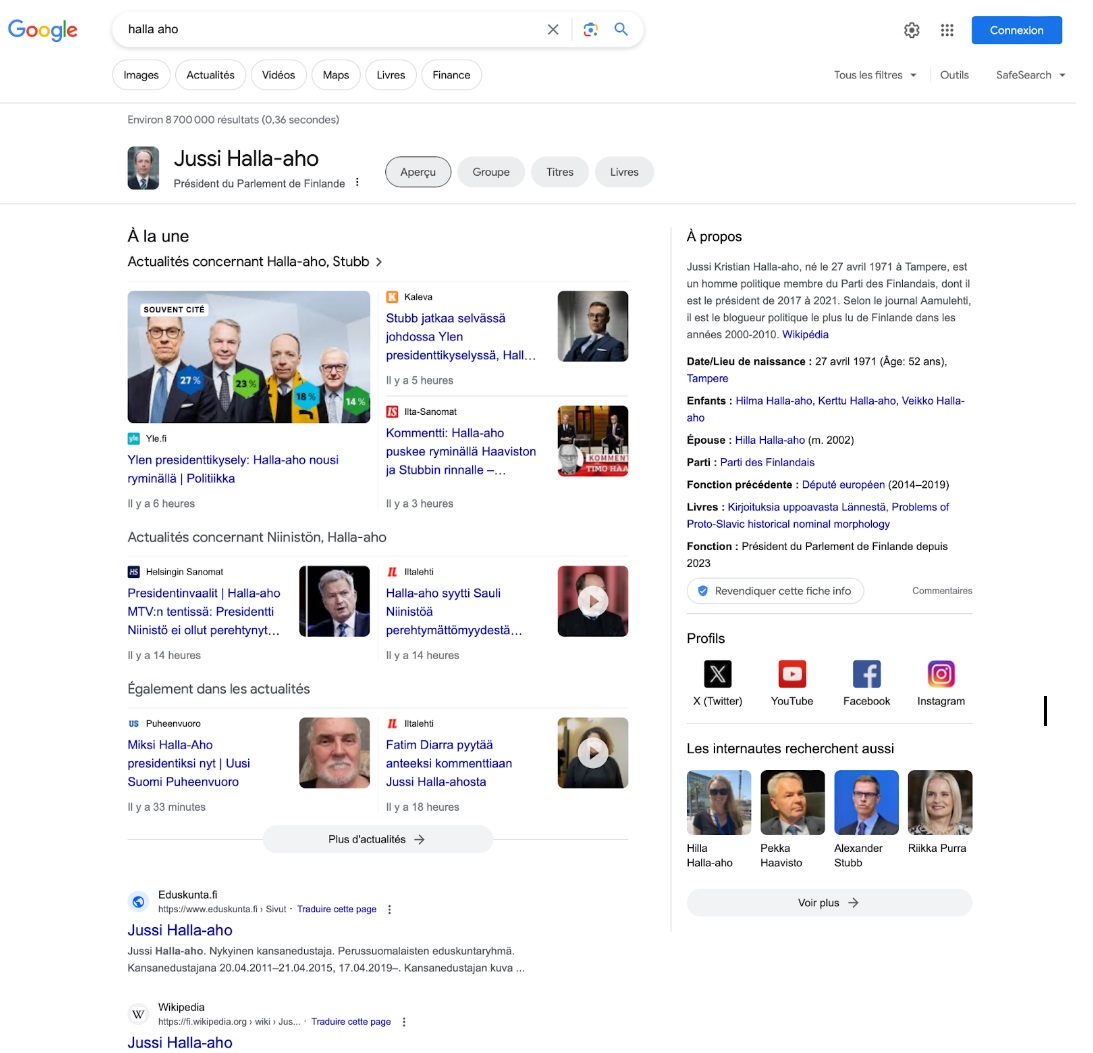Clear the search query with the X icon

(x=553, y=29)
